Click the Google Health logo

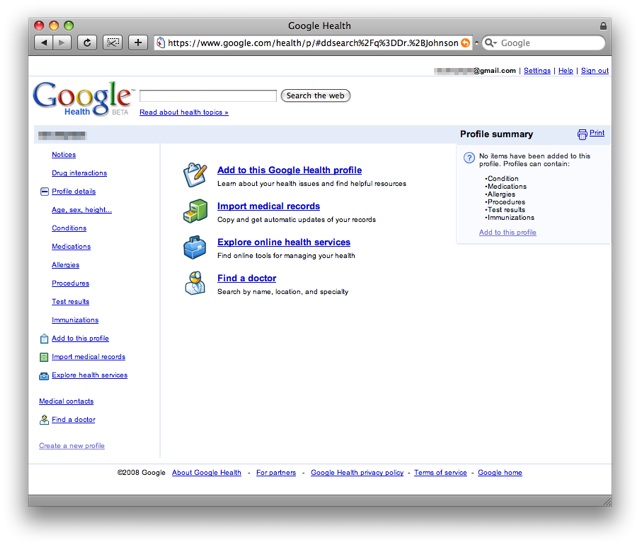coord(83,98)
